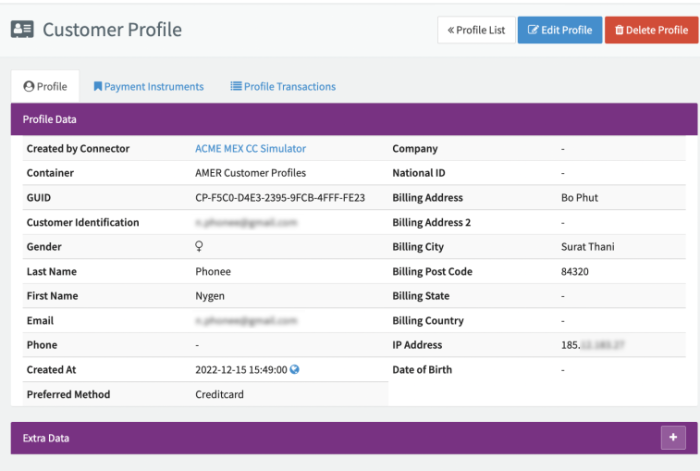Click the GUID value CP-F5C0-D4E3-2395
Image resolution: width=700 pixels, height=471 pixels.
click(x=280, y=197)
